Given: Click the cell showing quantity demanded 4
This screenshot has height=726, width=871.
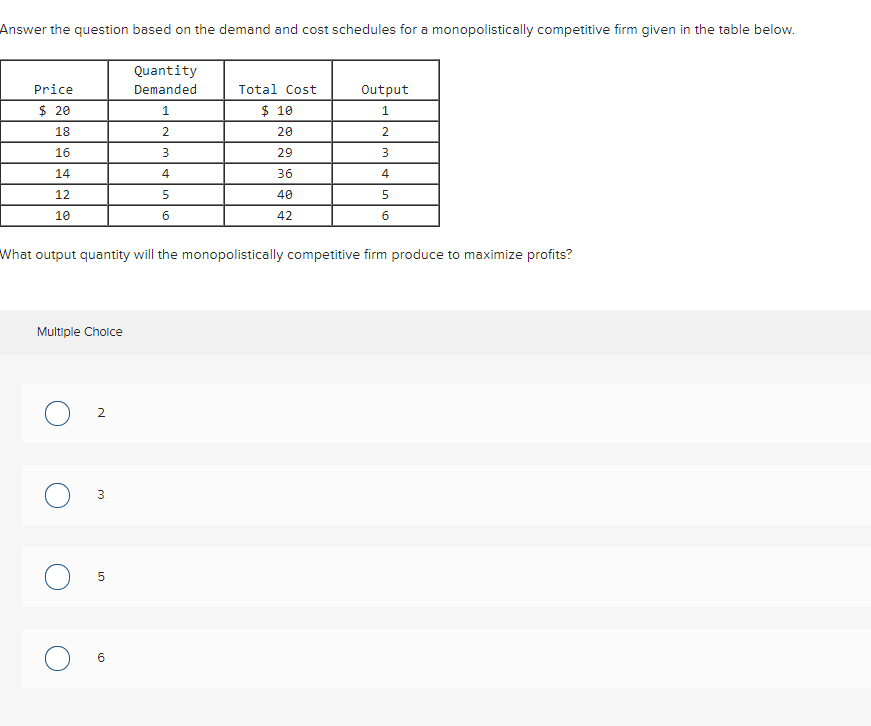Looking at the screenshot, I should pyautogui.click(x=165, y=173).
